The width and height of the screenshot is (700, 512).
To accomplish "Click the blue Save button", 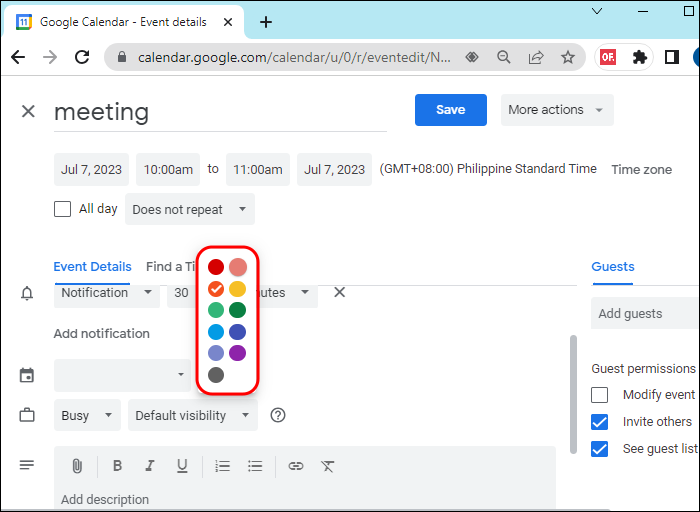I will (x=450, y=110).
